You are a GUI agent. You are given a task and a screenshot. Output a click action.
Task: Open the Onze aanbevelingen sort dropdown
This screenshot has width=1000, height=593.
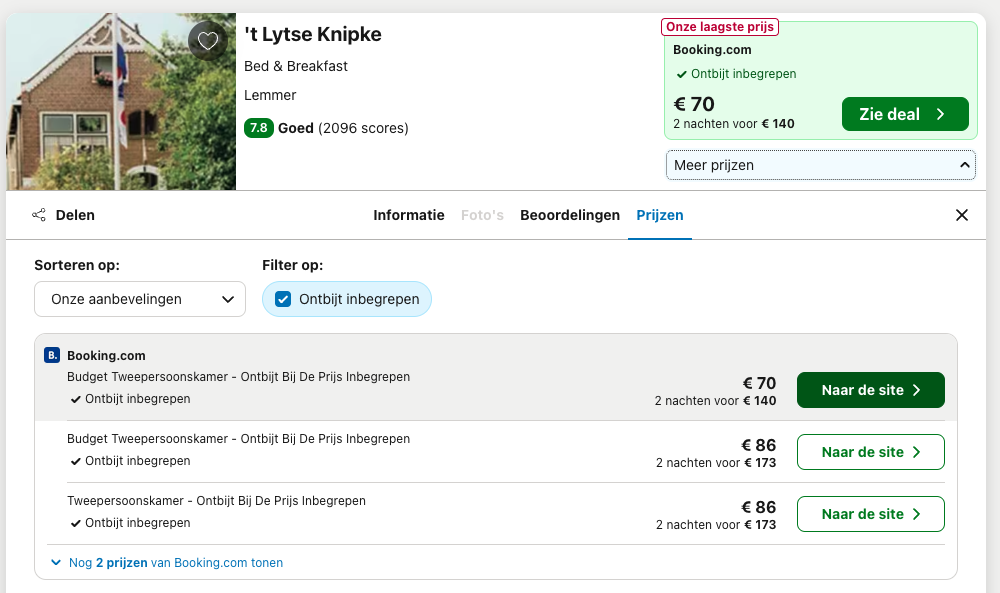click(140, 299)
